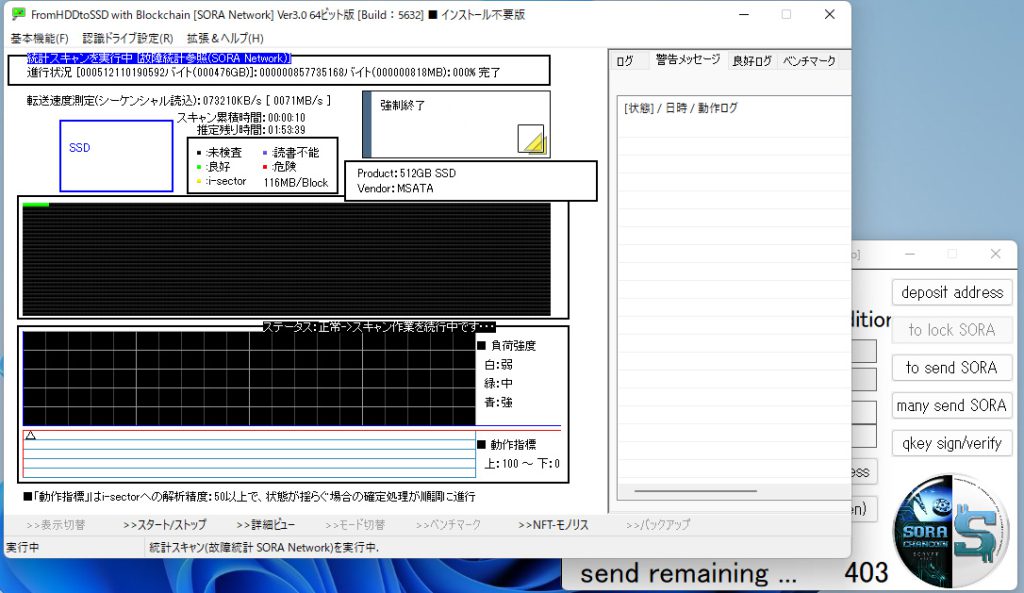The height and width of the screenshot is (593, 1024).
Task: Open the 認識ドライブ設定(R) menu
Action: (x=128, y=39)
